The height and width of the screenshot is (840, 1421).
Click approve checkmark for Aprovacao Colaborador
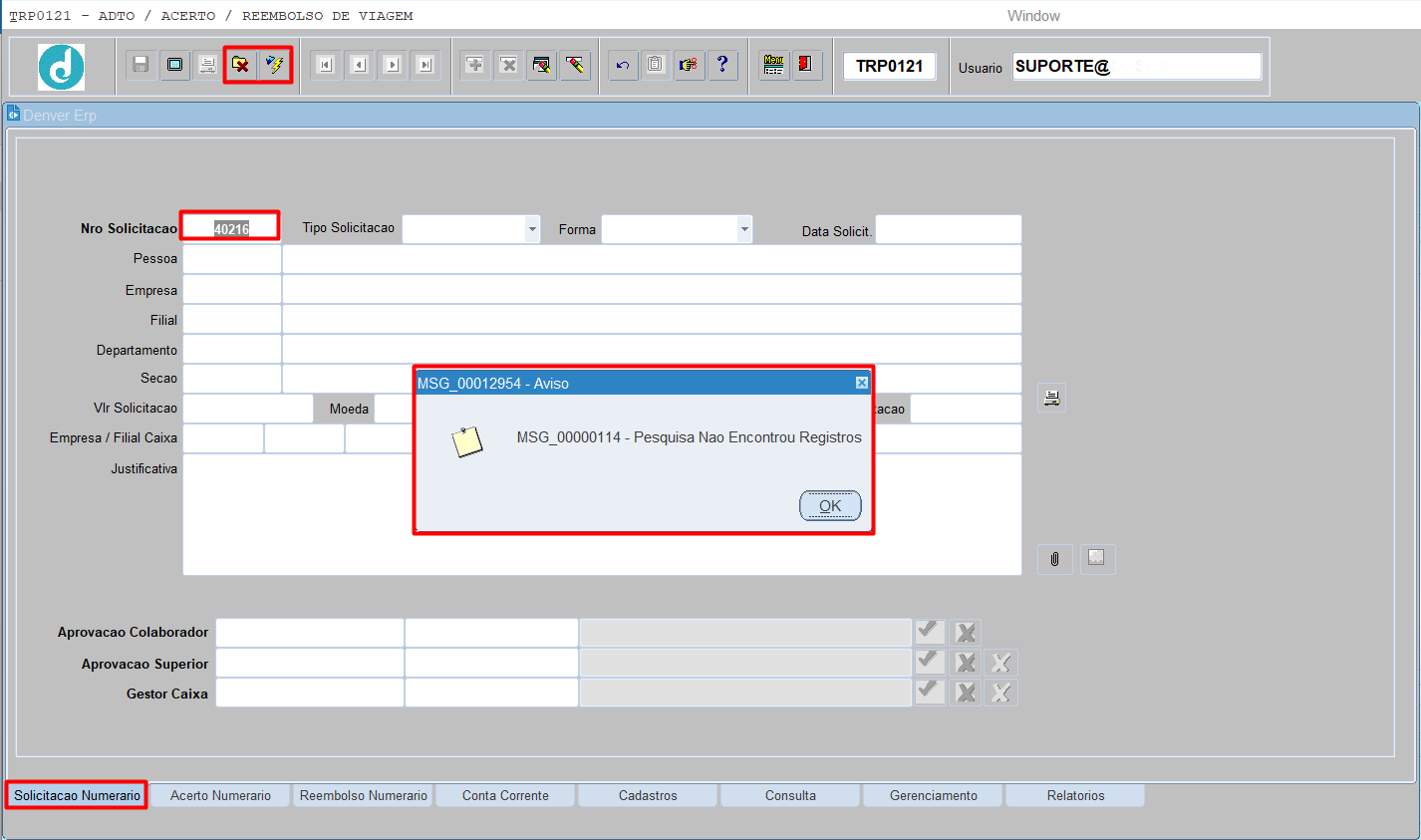pyautogui.click(x=929, y=632)
